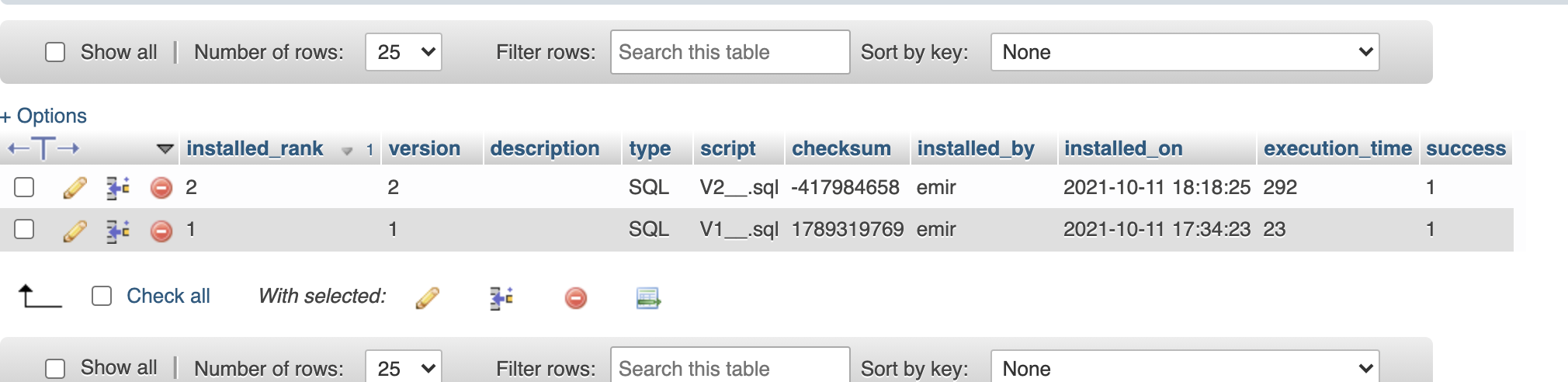Edit the row with installed_rank 1
Image resolution: width=1568 pixels, height=382 pixels.
tap(75, 231)
